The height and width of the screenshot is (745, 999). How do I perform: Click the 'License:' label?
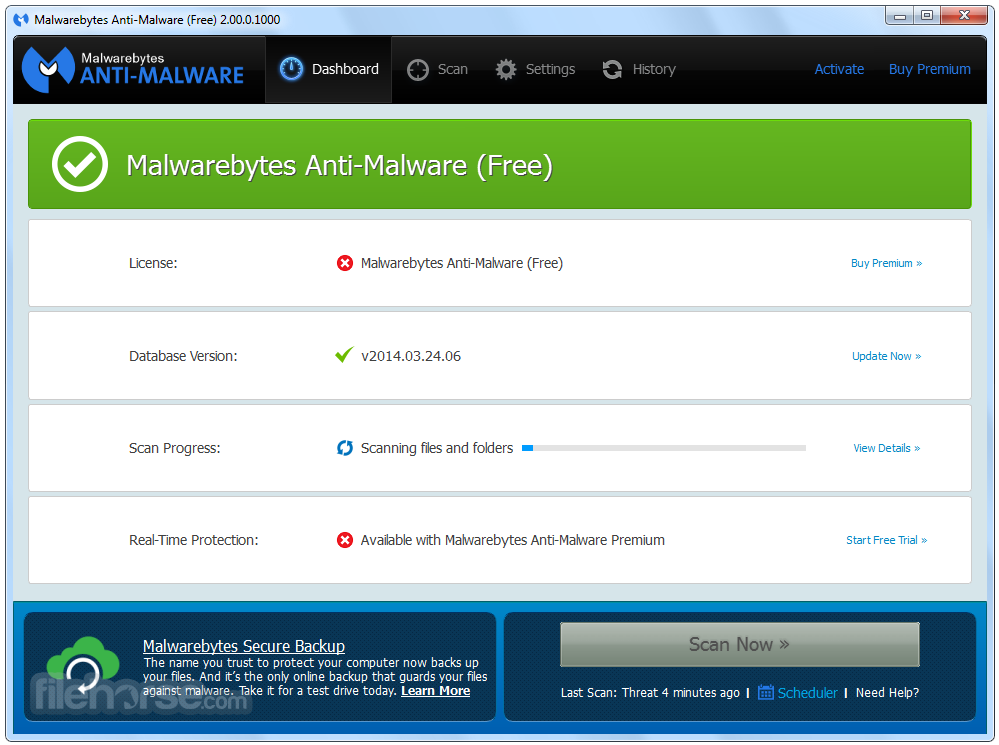tap(153, 263)
